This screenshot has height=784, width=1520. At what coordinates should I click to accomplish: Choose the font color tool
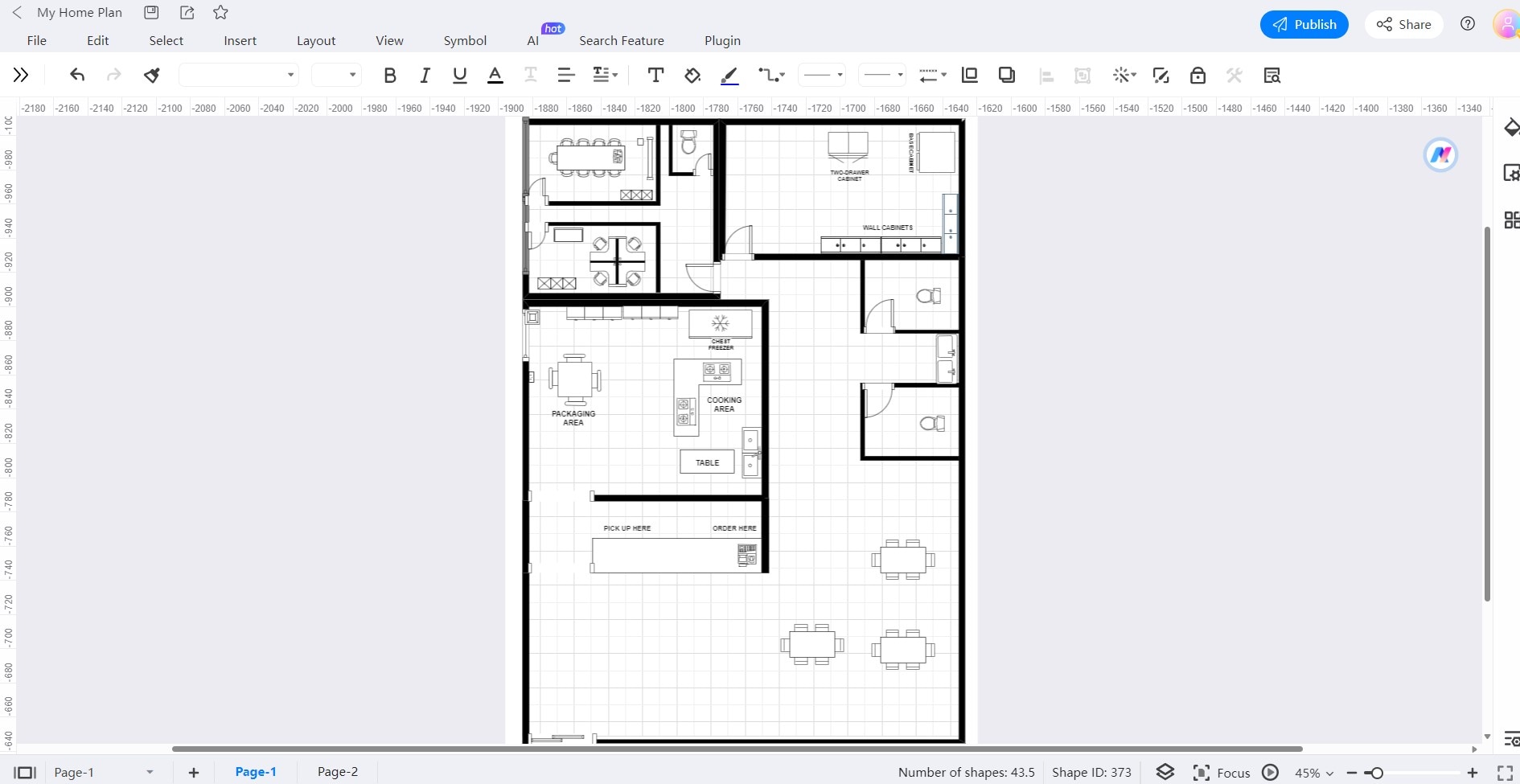(x=495, y=75)
